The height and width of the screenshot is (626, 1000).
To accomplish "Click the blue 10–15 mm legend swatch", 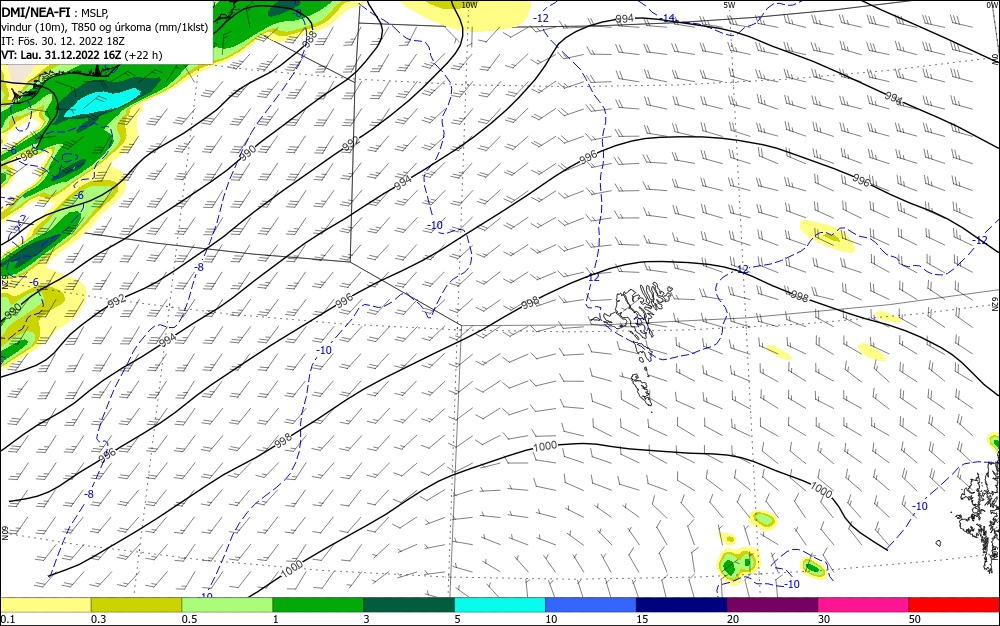I will (591, 604).
